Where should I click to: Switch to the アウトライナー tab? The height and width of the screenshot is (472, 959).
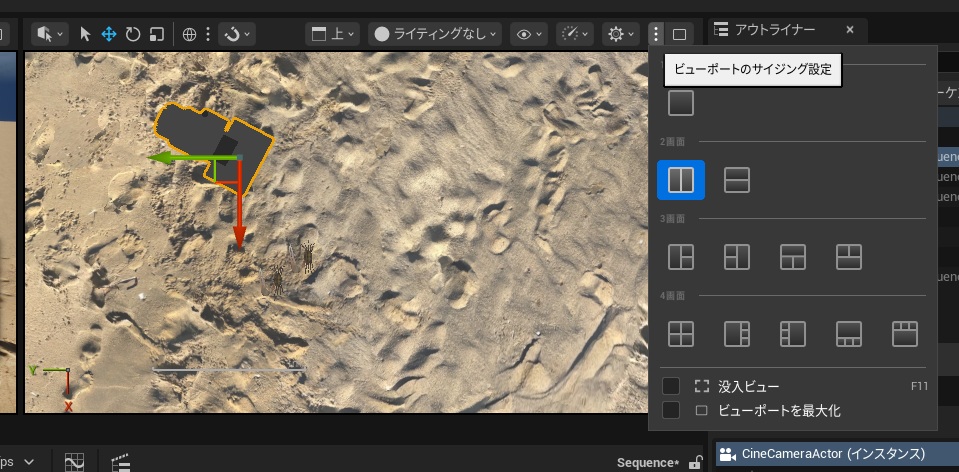[x=774, y=30]
